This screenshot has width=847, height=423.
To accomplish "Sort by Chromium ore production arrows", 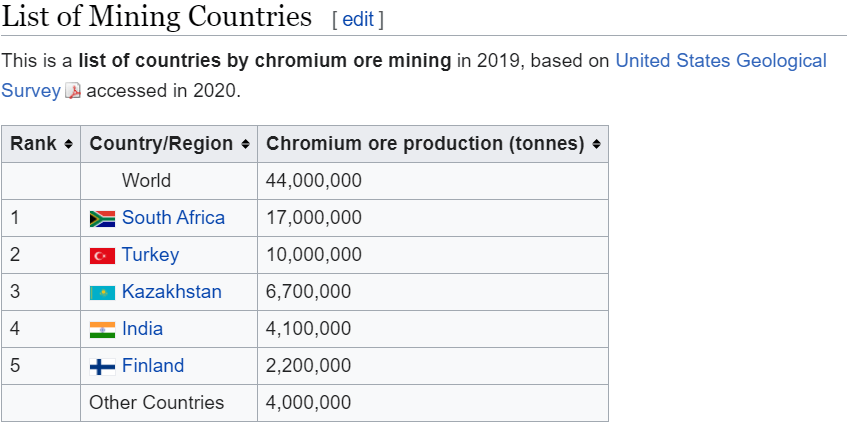I will (x=596, y=144).
